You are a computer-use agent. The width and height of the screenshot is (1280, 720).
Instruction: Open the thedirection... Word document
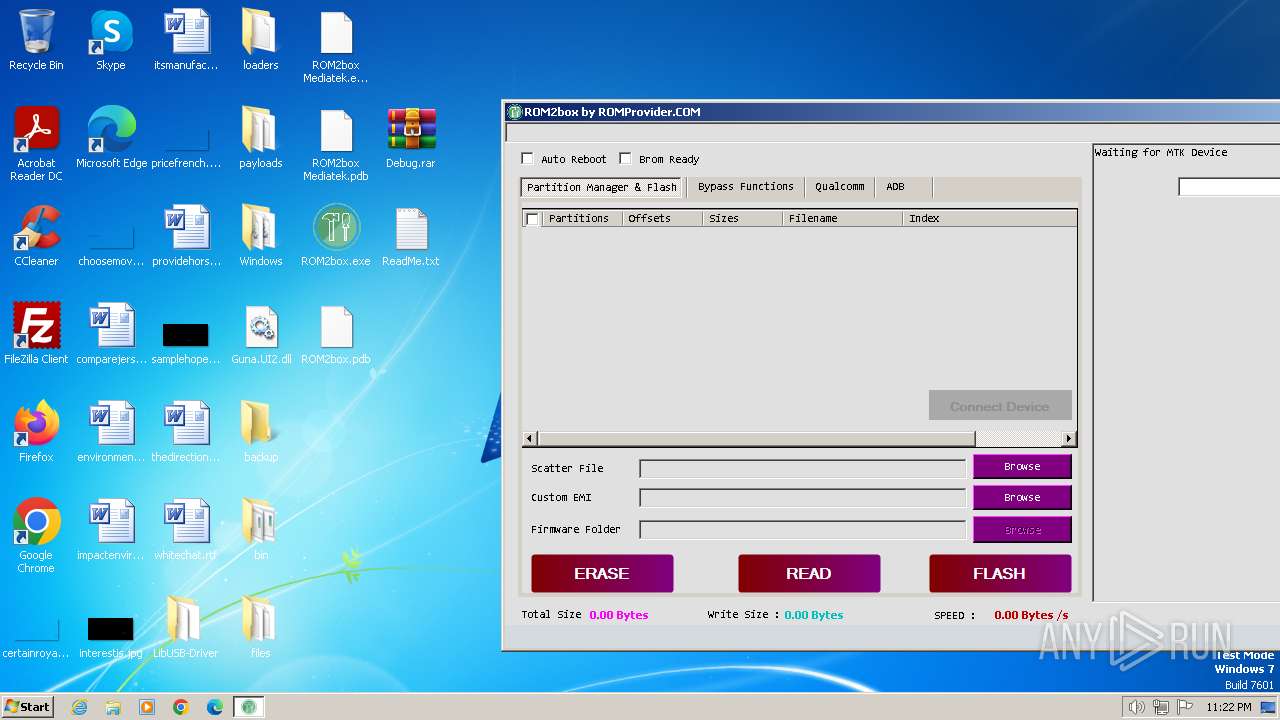pos(186,432)
